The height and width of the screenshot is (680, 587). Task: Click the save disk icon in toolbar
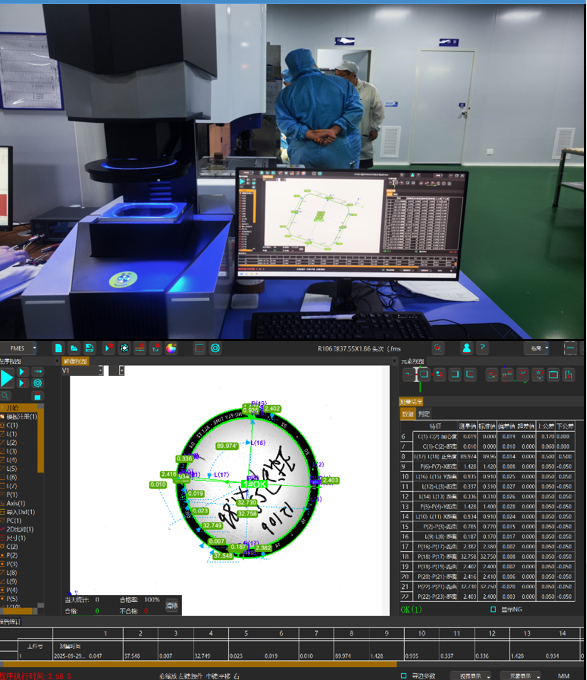89,348
